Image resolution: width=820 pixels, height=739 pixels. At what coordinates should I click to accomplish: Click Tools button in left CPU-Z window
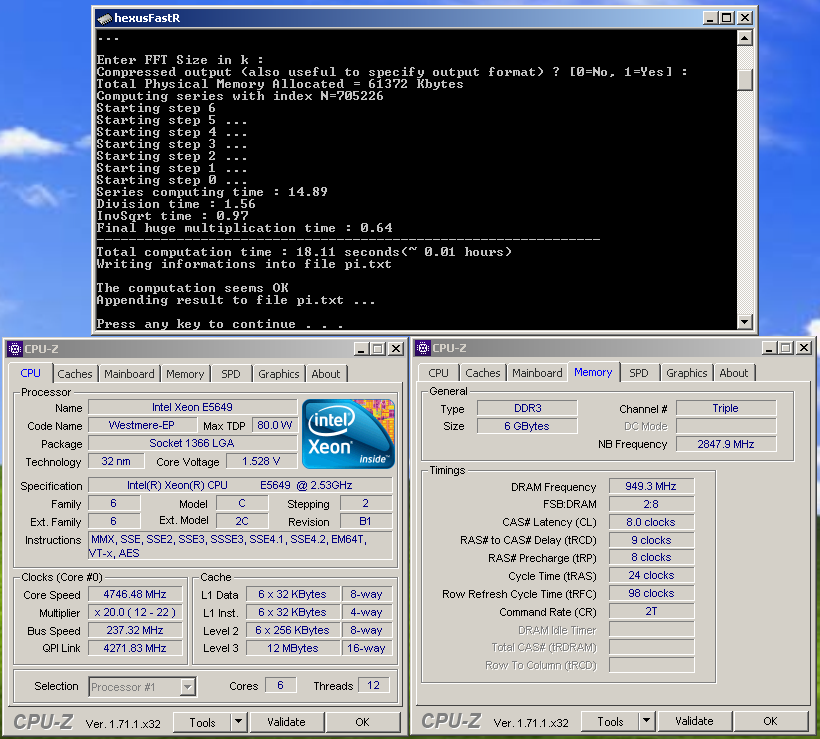202,722
